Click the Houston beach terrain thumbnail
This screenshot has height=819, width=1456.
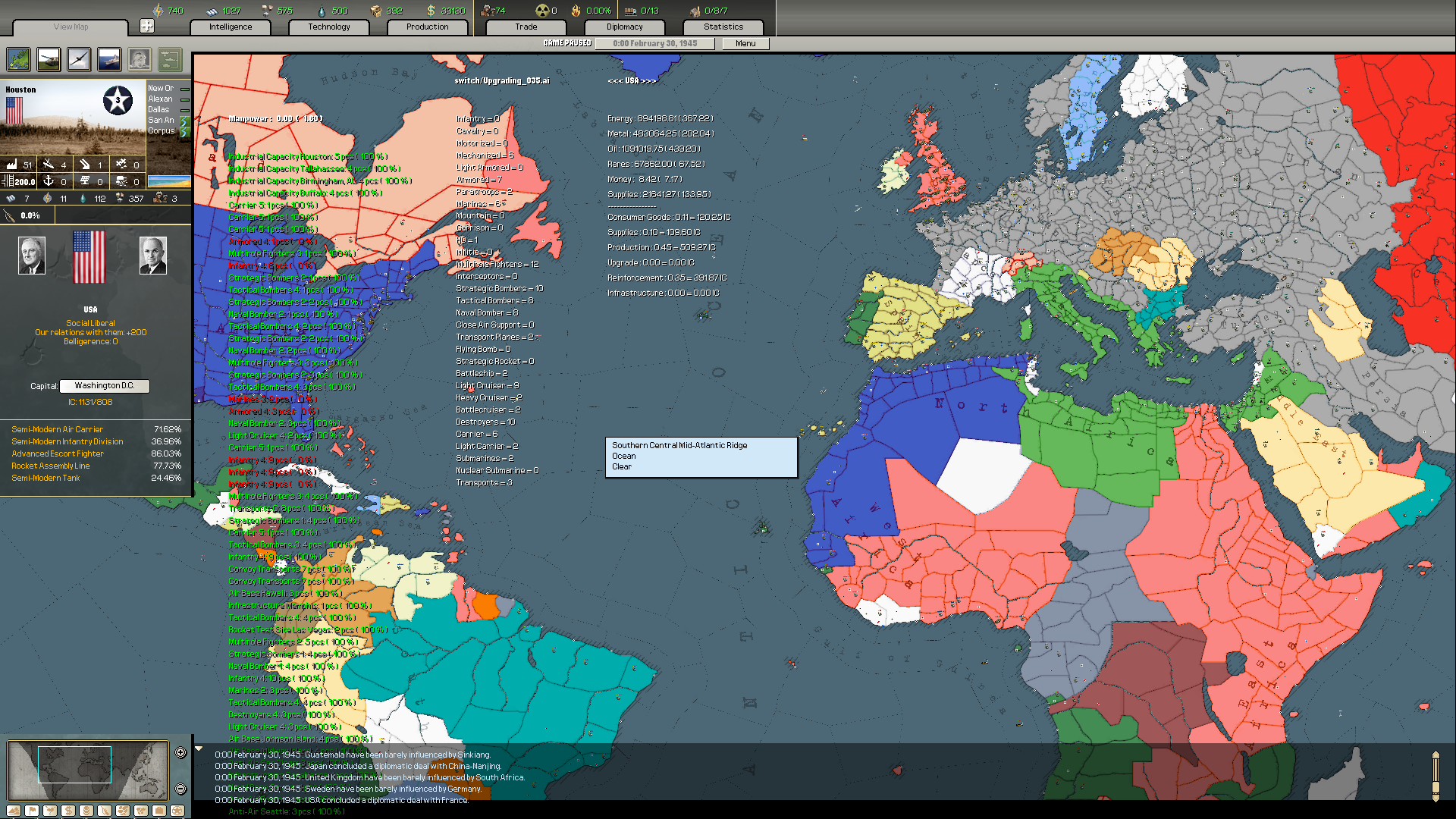(170, 181)
